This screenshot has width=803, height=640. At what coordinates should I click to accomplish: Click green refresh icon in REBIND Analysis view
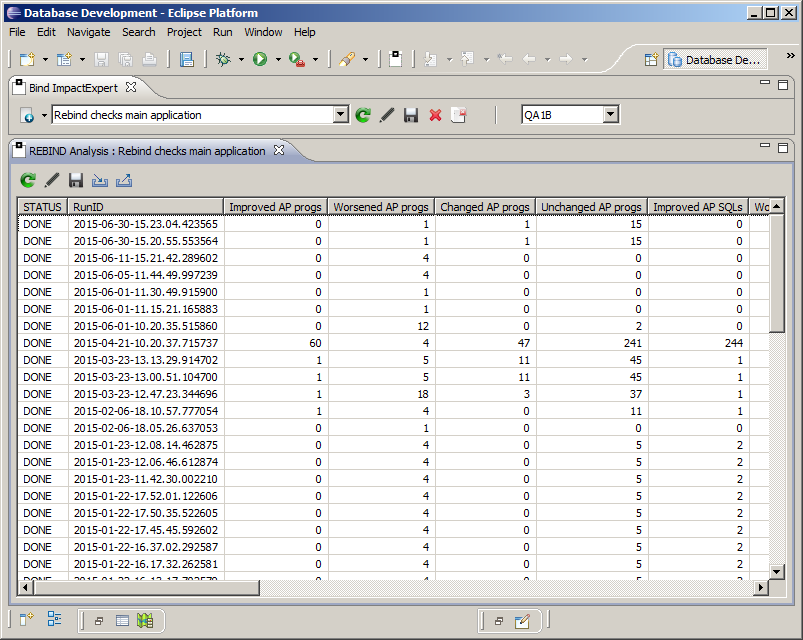(x=28, y=180)
